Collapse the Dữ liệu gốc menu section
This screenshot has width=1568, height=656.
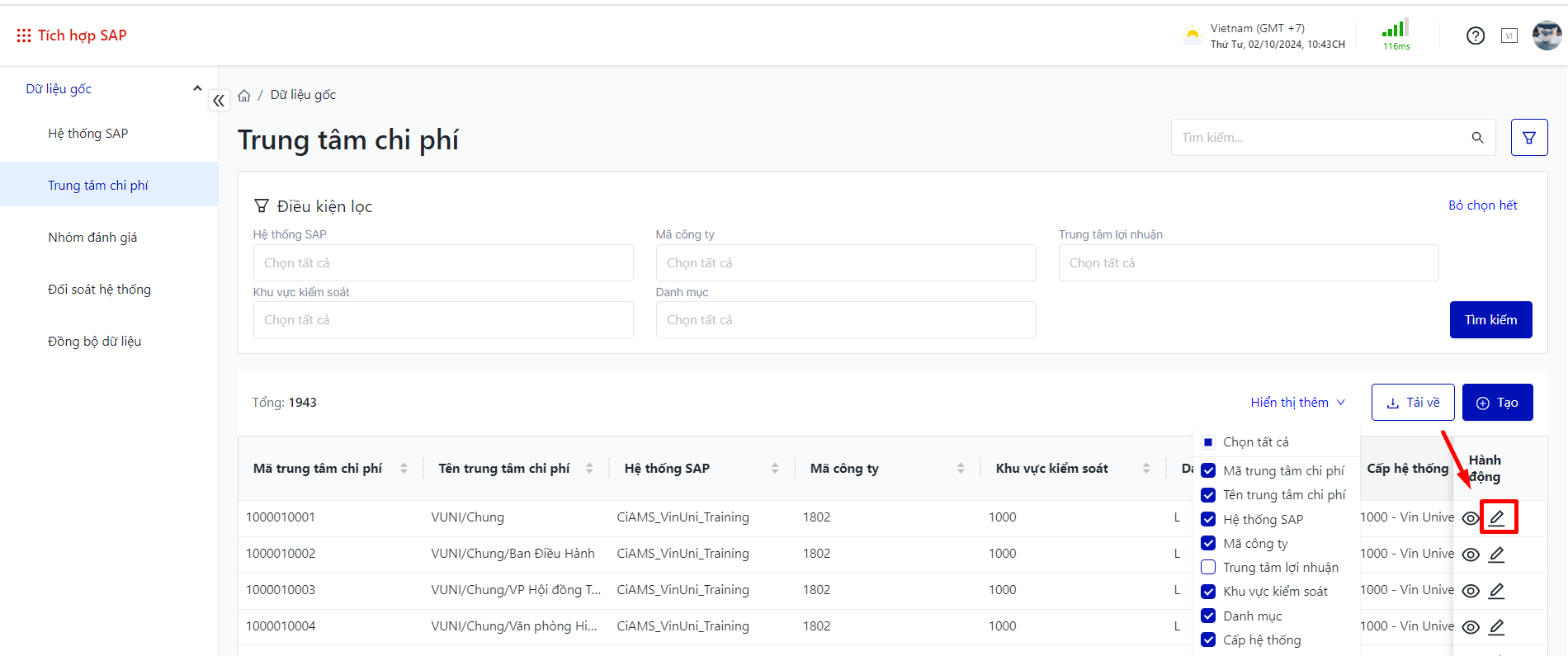click(196, 88)
